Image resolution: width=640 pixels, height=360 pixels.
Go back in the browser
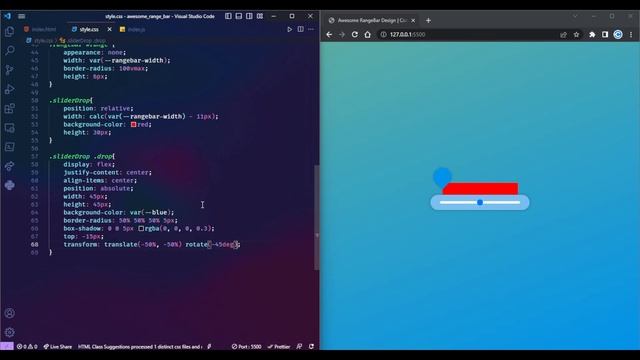[x=329, y=35]
